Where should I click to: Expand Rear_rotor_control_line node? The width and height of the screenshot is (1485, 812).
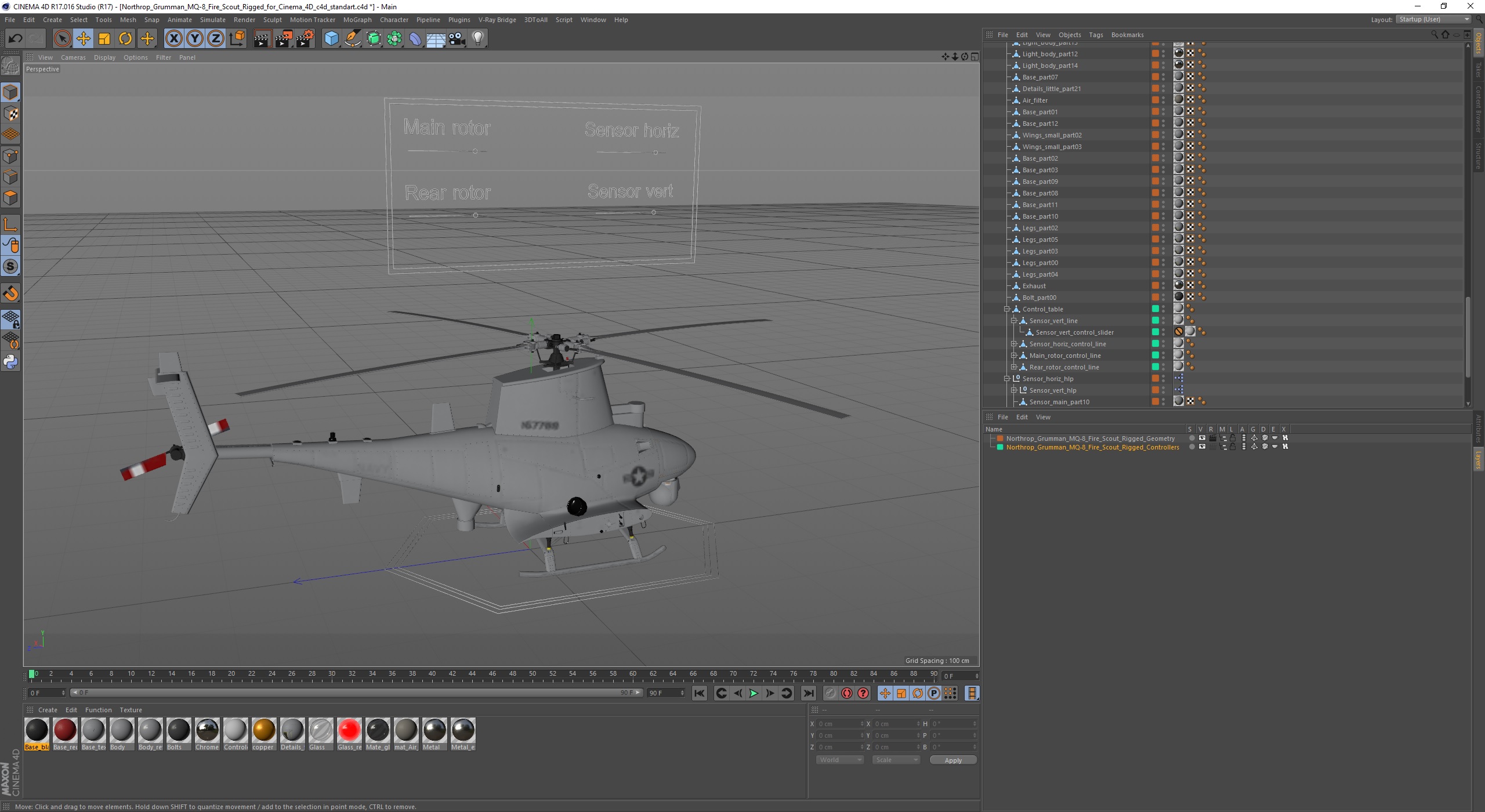1014,367
